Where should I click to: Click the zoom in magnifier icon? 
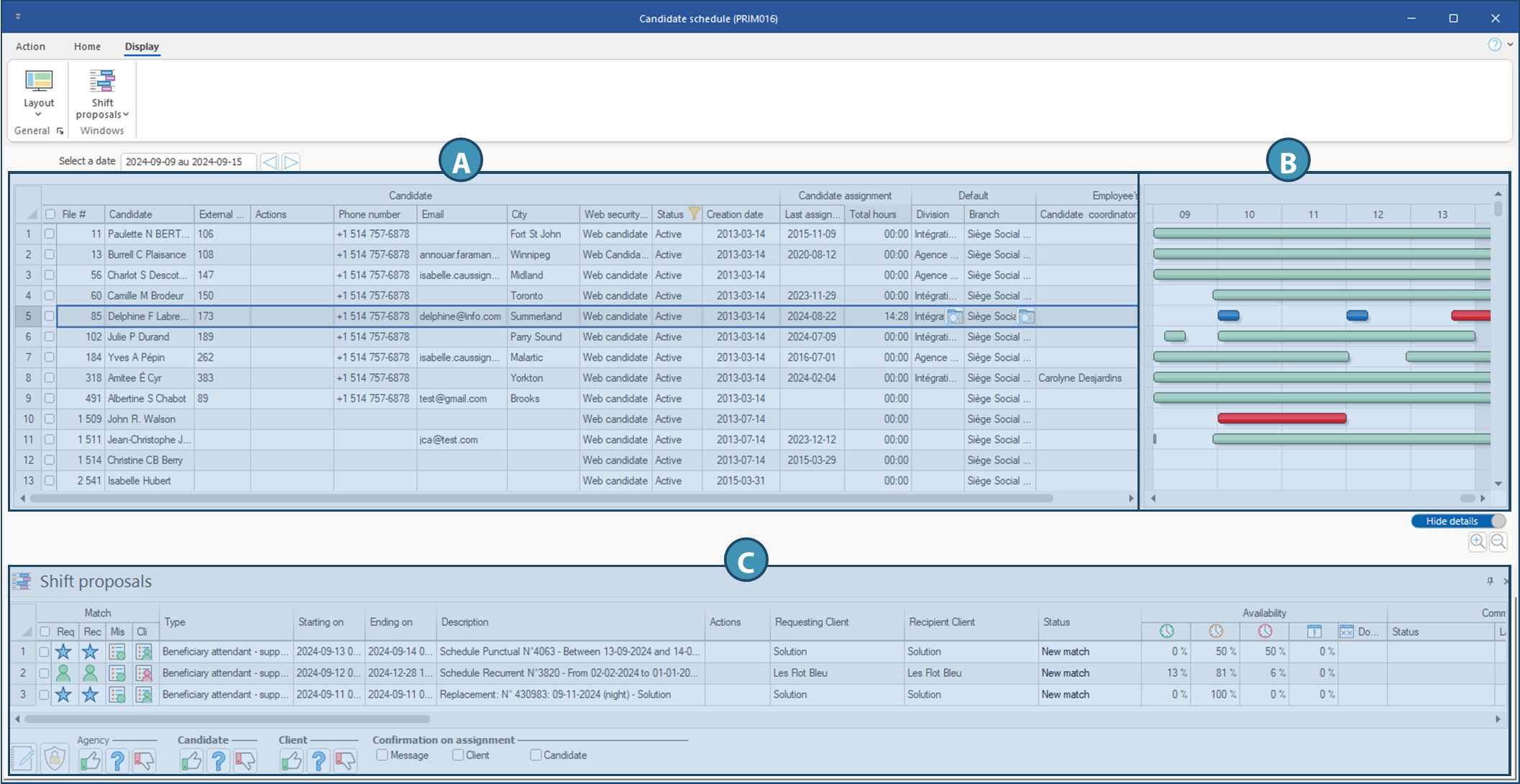pyautogui.click(x=1477, y=541)
